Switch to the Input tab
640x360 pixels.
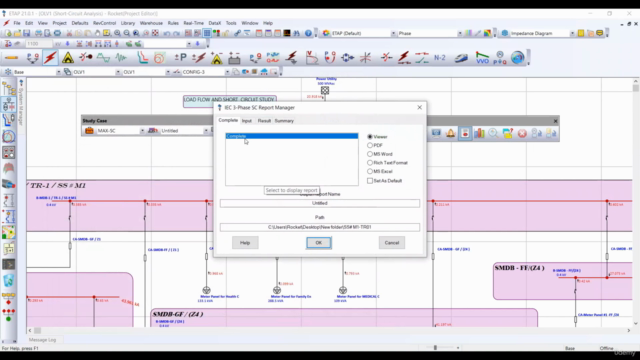click(247, 121)
